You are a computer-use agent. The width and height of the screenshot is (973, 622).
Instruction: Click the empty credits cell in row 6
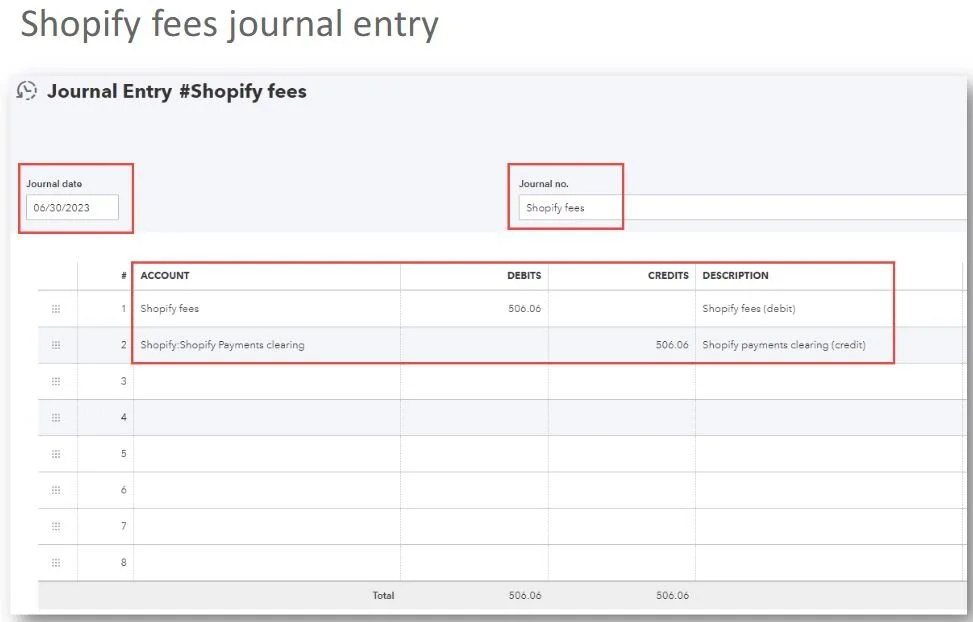point(622,490)
